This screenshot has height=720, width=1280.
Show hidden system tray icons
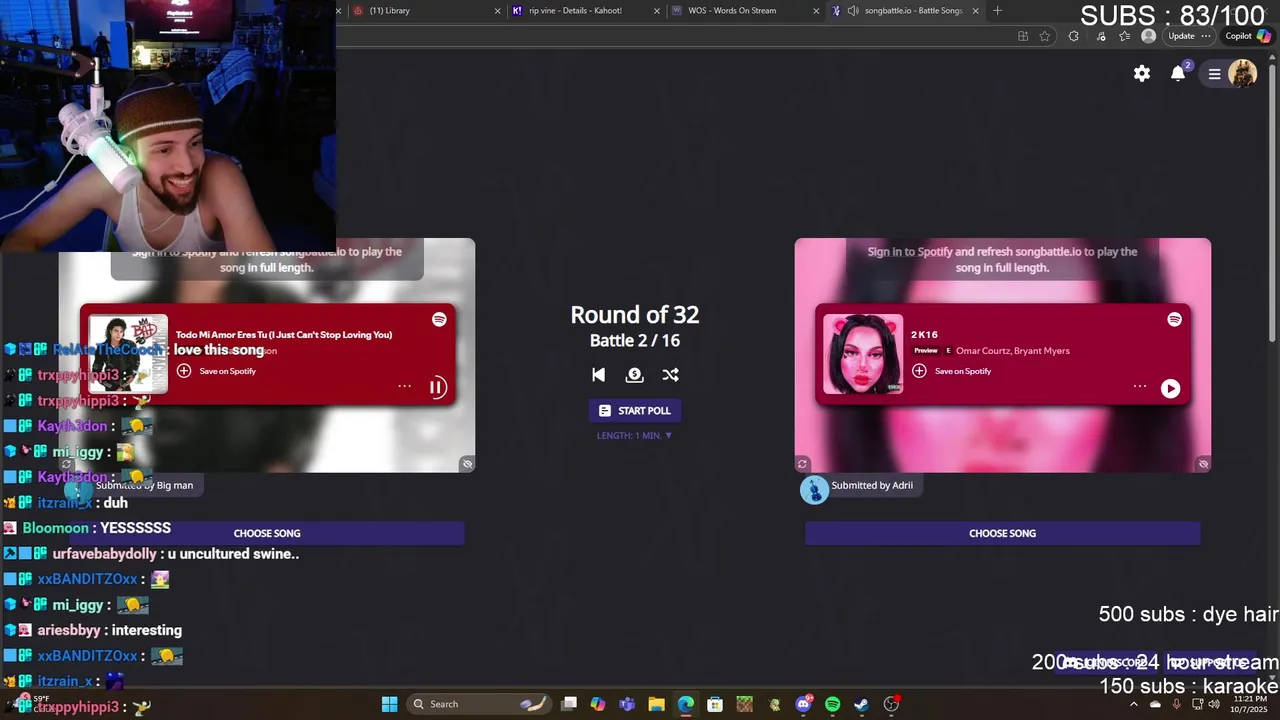(1134, 704)
